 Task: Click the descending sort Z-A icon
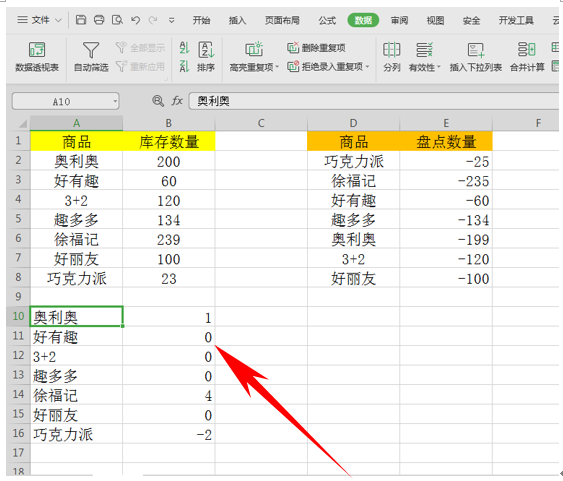tap(184, 66)
